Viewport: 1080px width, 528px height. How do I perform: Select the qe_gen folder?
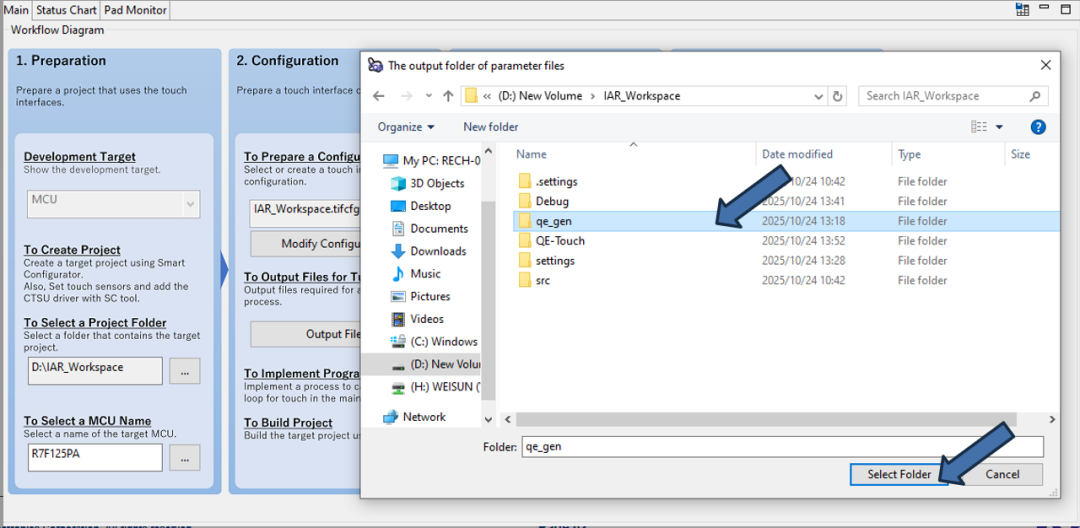point(553,221)
